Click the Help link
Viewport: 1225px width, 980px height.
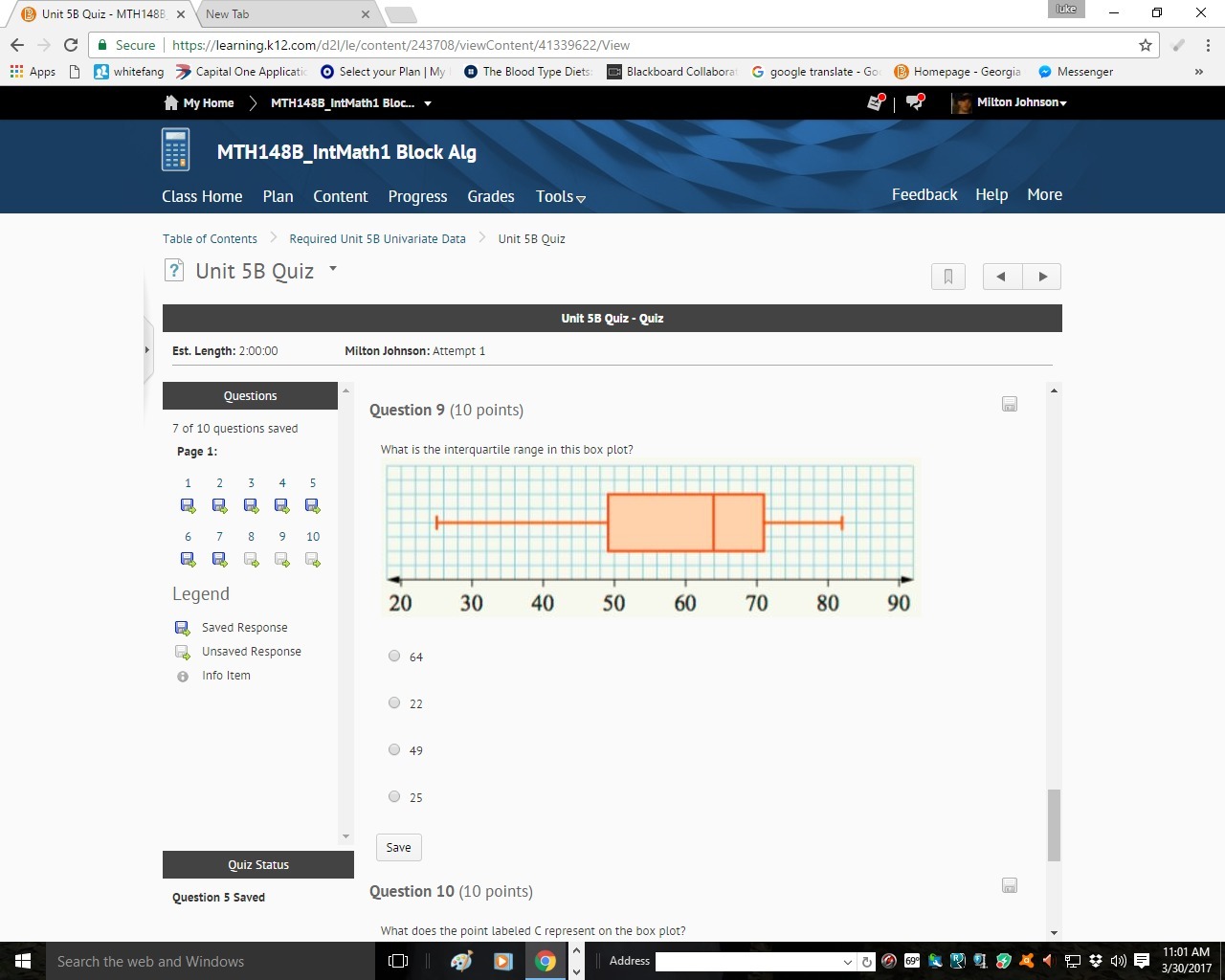coord(991,194)
